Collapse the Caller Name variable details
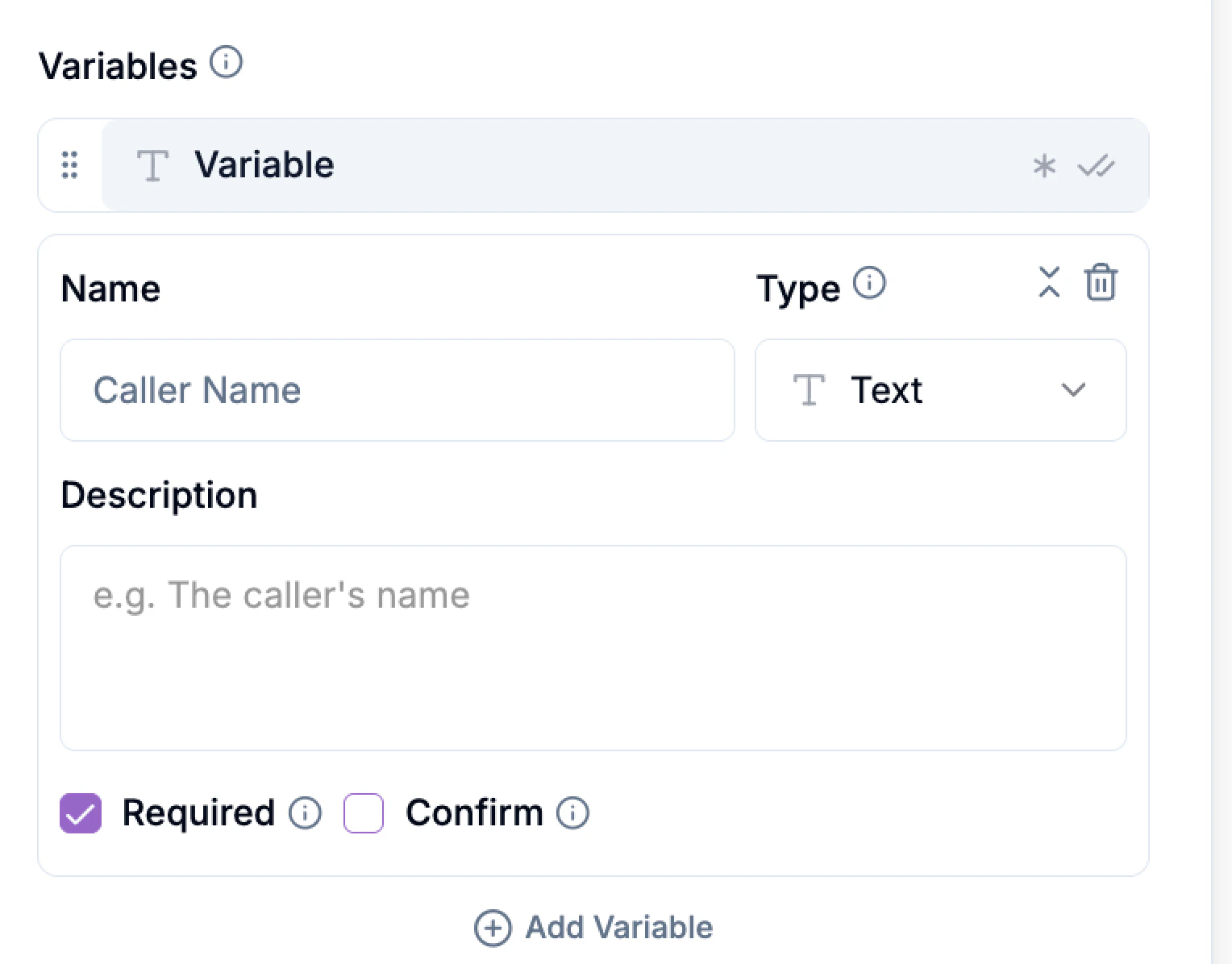 pos(1049,283)
